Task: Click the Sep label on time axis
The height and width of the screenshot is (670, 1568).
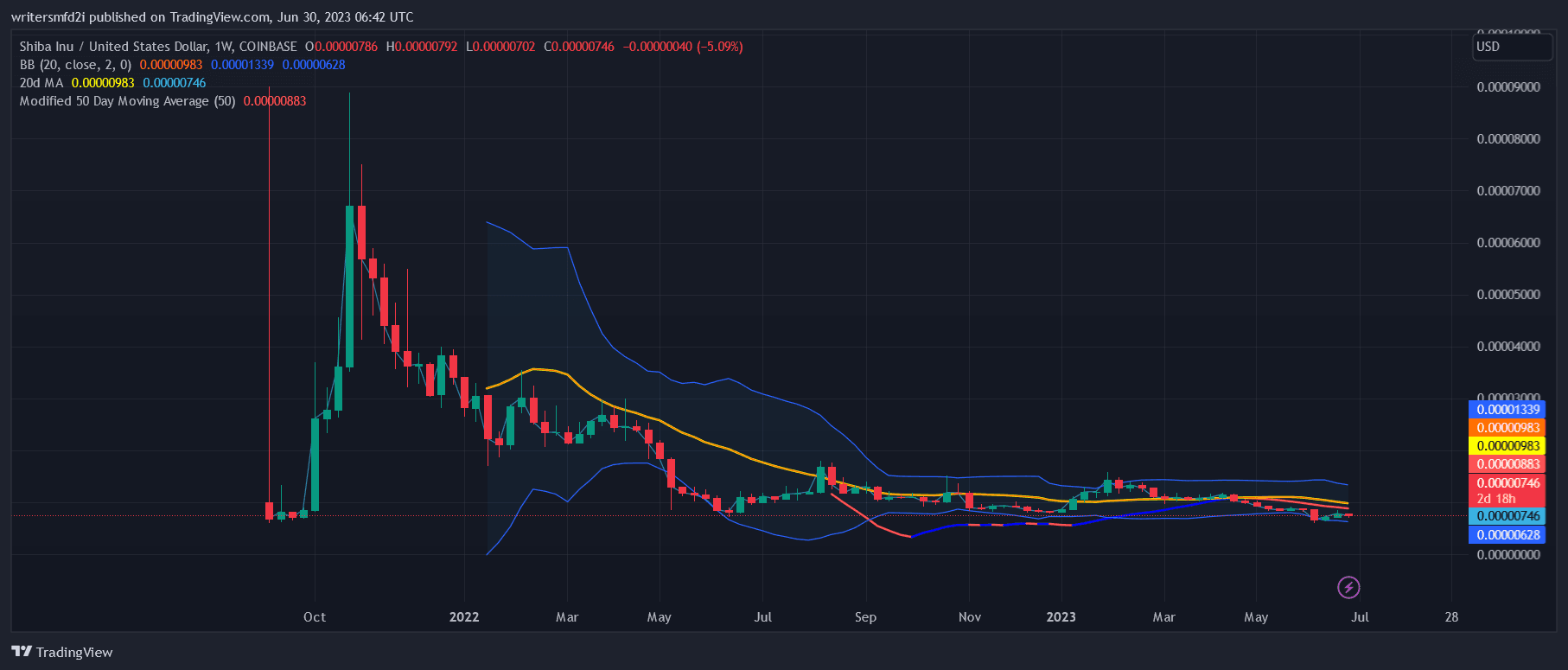Action: point(865,617)
